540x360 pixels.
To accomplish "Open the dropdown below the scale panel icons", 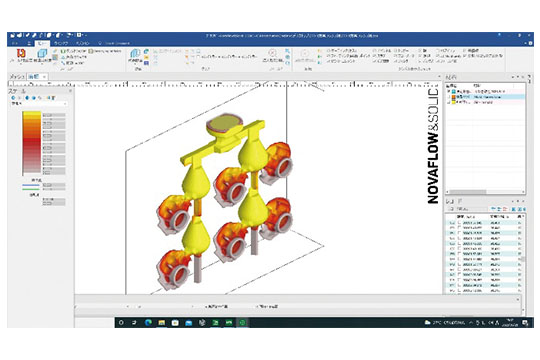I will pos(38,103).
